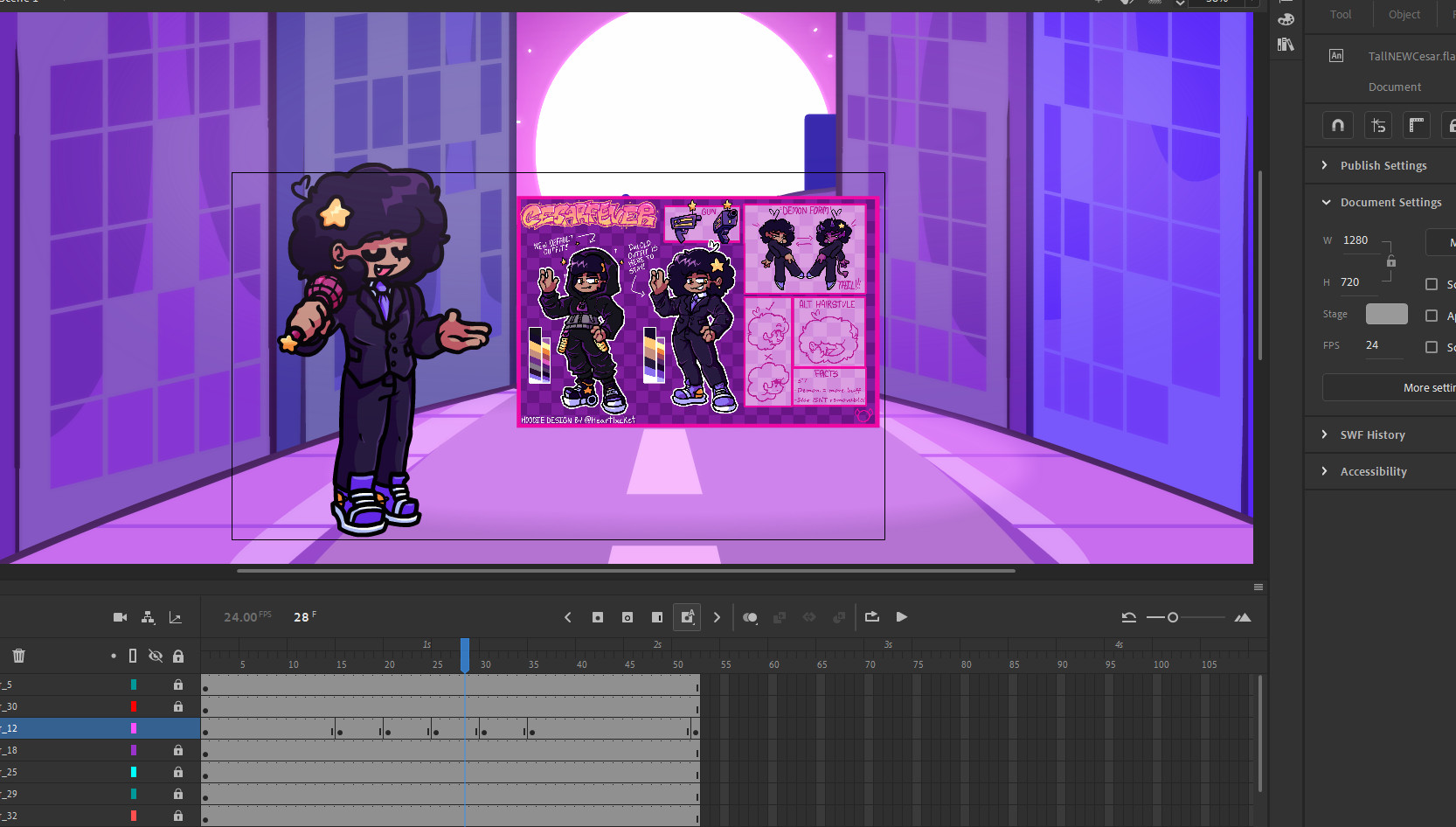This screenshot has width=1456, height=827.
Task: Open the frame graph editor icon
Action: click(176, 617)
